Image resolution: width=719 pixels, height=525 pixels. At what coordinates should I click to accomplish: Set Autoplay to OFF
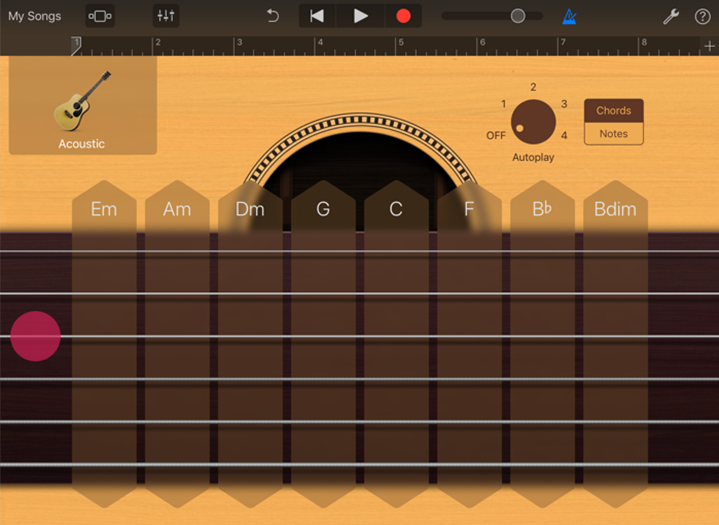pos(496,136)
